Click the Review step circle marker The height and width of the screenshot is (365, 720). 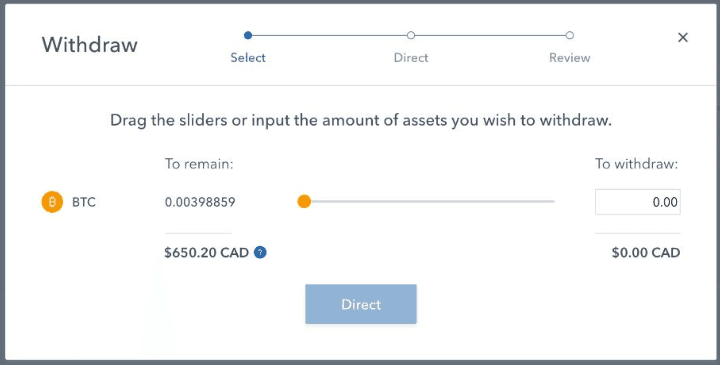point(569,35)
